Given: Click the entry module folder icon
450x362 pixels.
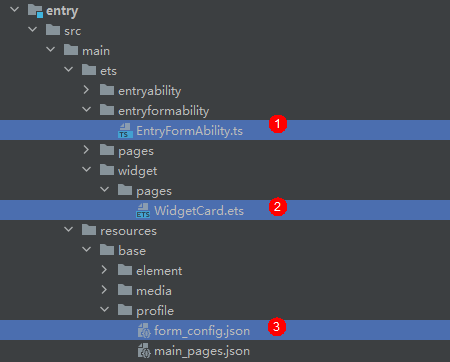Looking at the screenshot, I should pos(35,11).
